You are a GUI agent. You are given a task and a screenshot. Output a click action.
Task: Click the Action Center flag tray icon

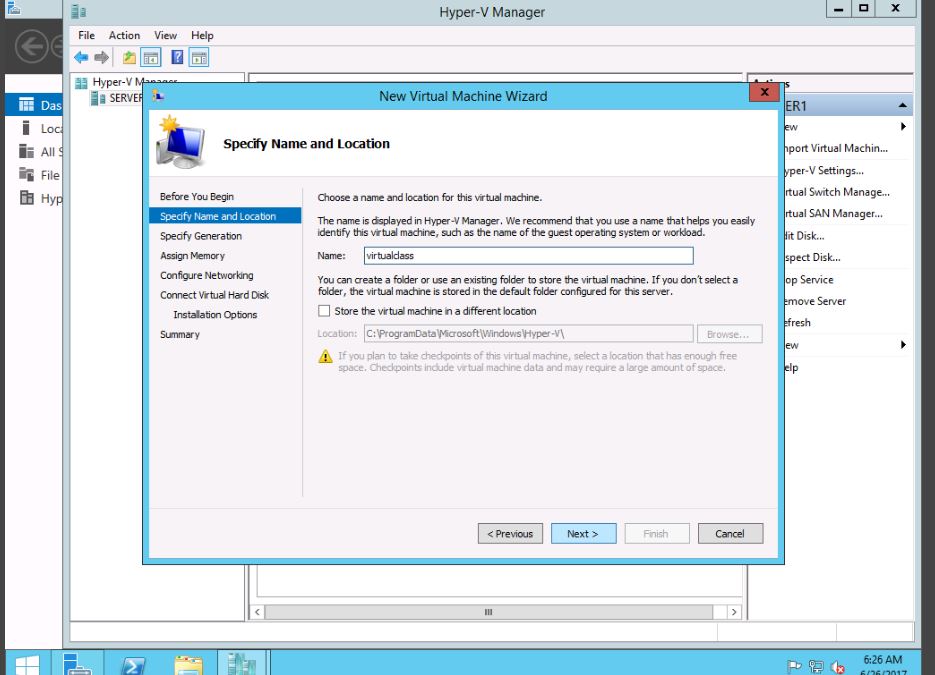[x=794, y=666]
